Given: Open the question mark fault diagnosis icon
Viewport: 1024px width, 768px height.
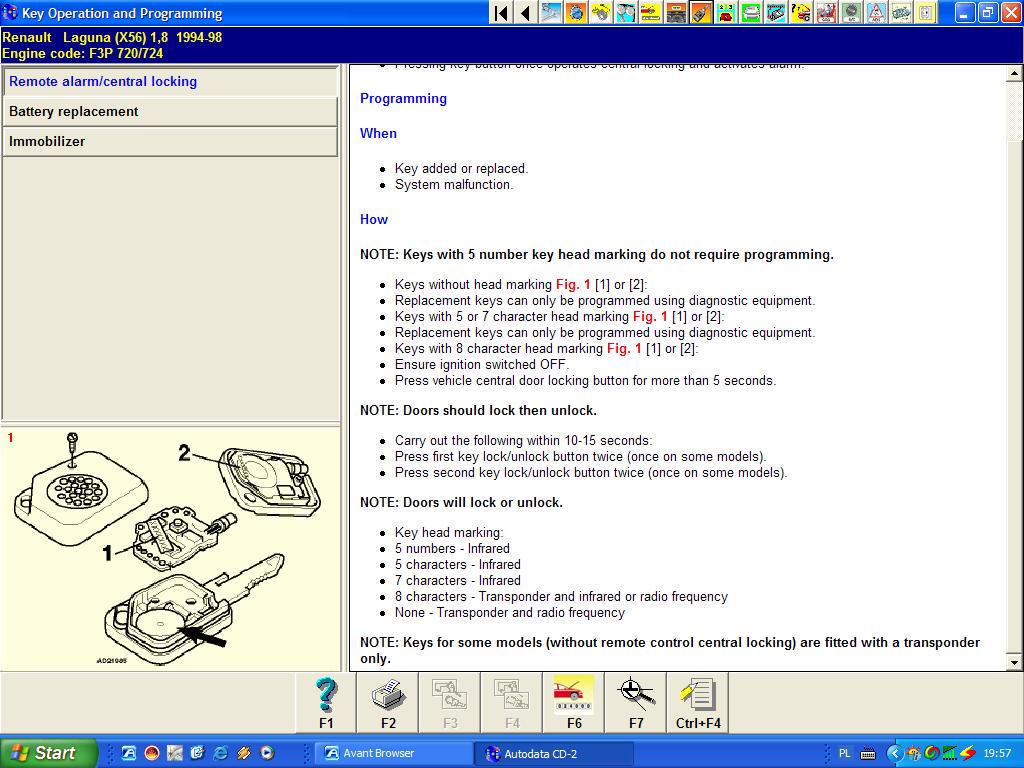Looking at the screenshot, I should pos(801,12).
